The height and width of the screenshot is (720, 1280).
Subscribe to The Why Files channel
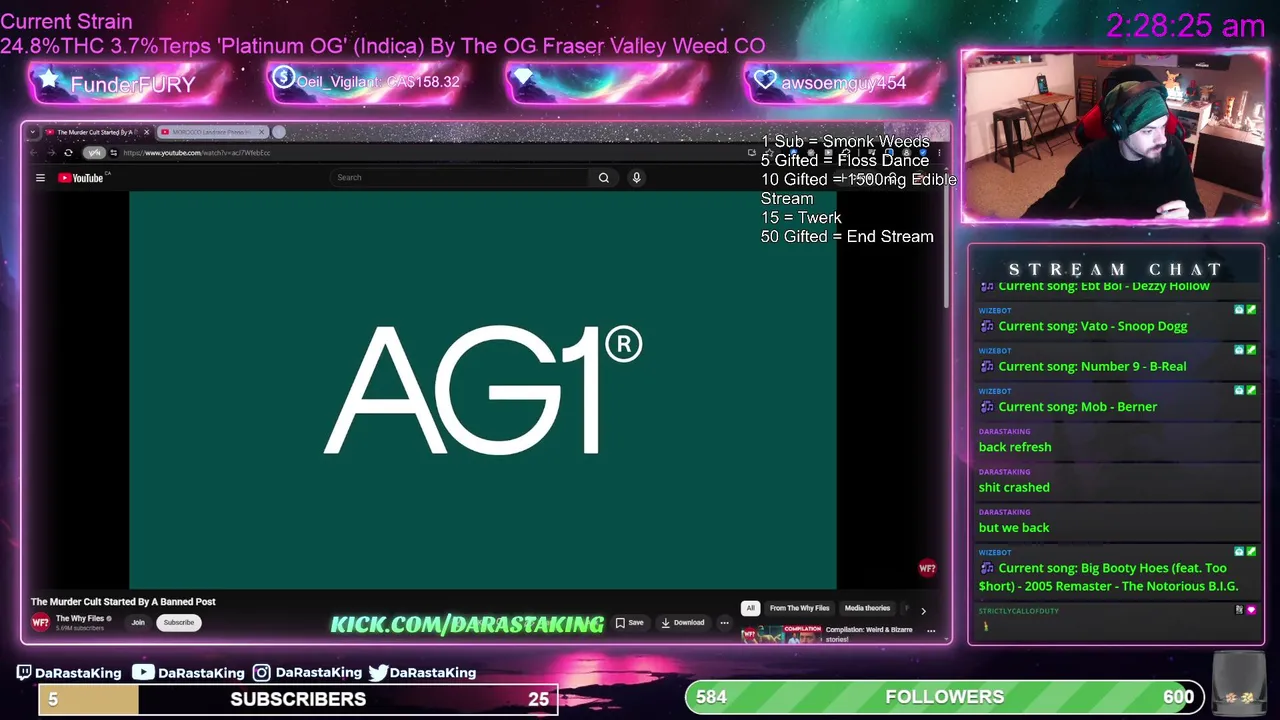(179, 622)
